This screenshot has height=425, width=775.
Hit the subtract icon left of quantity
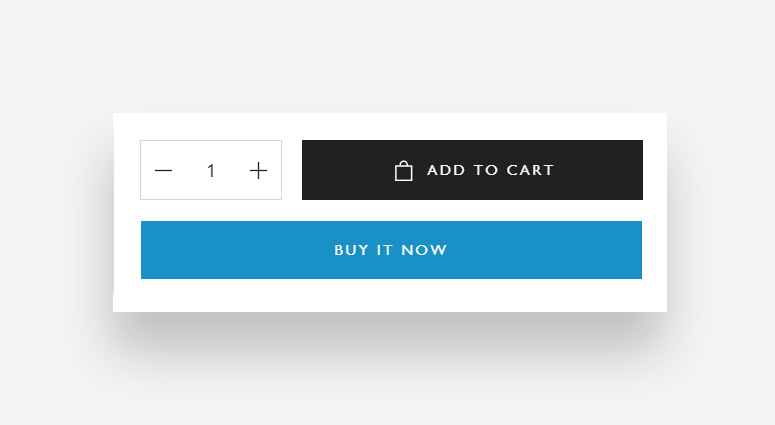point(164,171)
